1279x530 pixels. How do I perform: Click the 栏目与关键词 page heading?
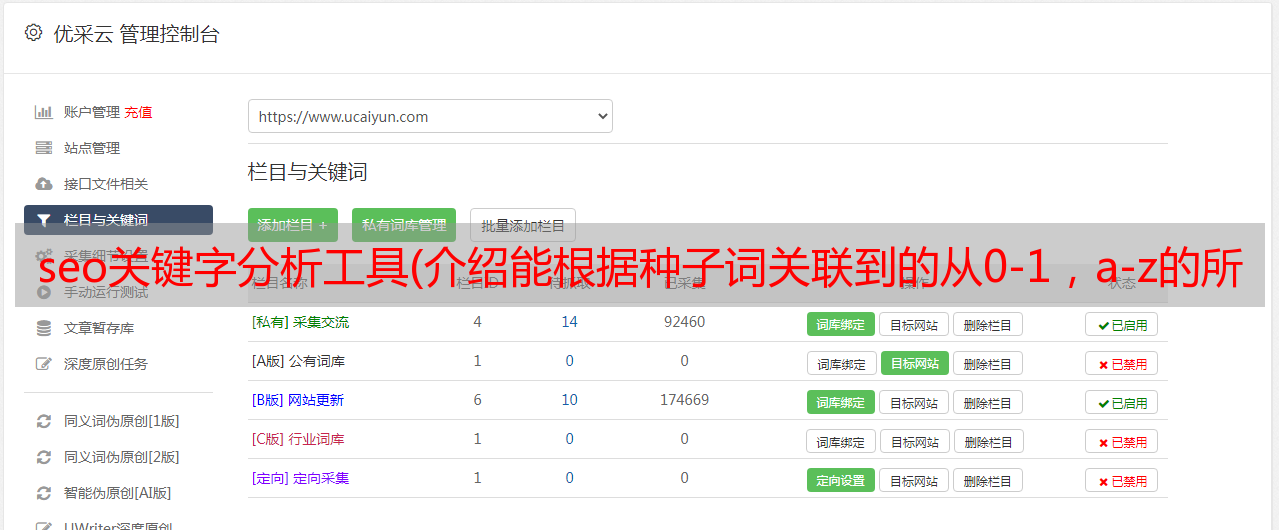[308, 172]
